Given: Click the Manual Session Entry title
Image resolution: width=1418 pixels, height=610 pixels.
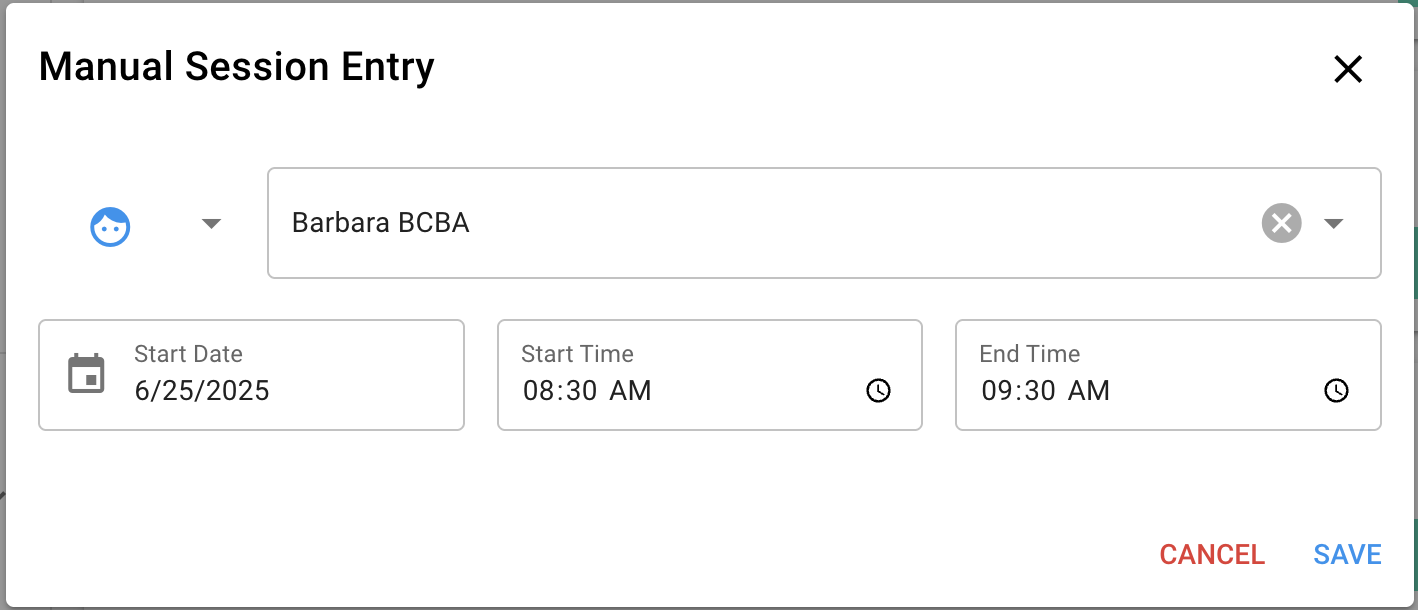Looking at the screenshot, I should (236, 67).
